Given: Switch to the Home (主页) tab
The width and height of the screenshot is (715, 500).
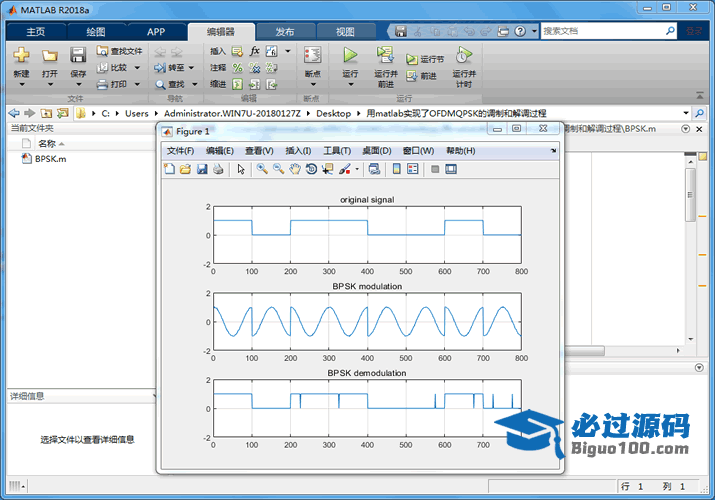Looking at the screenshot, I should [x=36, y=31].
